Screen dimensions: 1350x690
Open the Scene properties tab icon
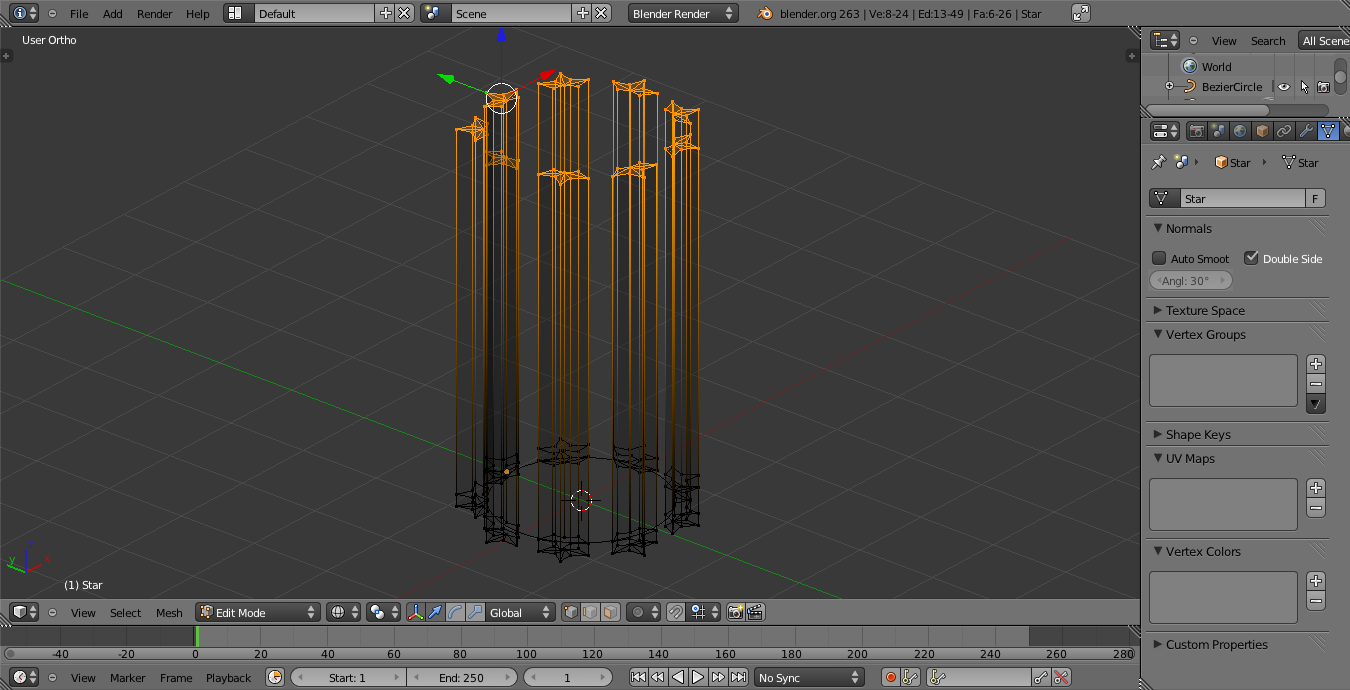point(1218,131)
